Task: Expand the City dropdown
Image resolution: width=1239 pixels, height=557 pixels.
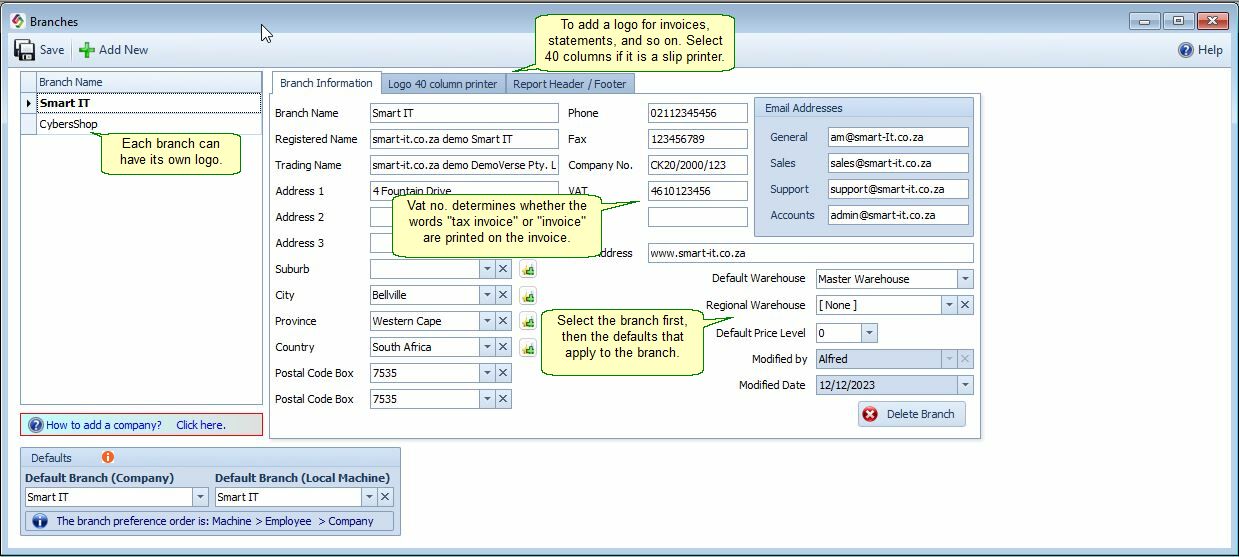Action: tap(487, 295)
